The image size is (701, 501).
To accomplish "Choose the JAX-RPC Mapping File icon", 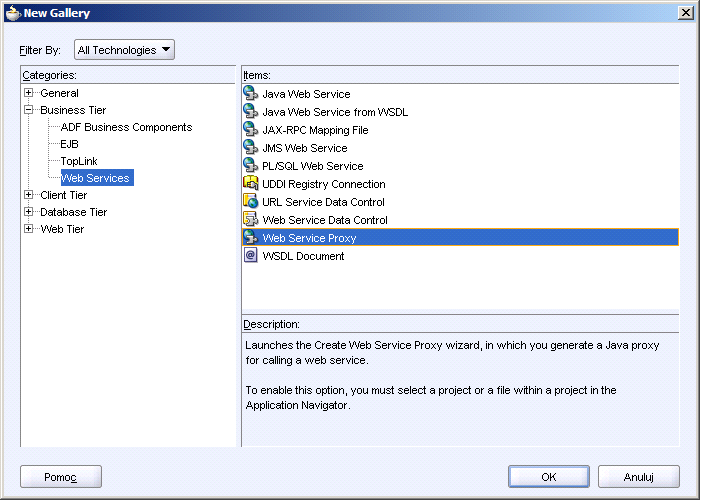I will (250, 130).
